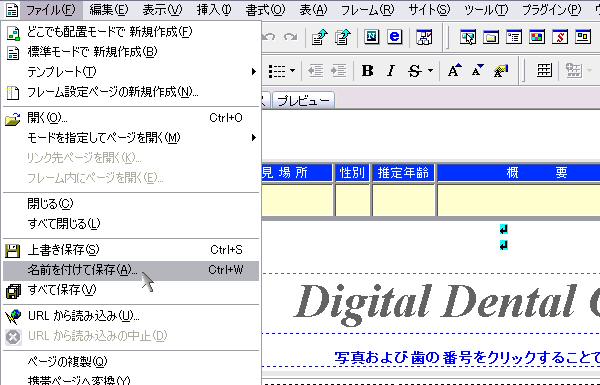This screenshot has width=600, height=385.
Task: Click the 性別 table header cell
Action: coord(352,173)
